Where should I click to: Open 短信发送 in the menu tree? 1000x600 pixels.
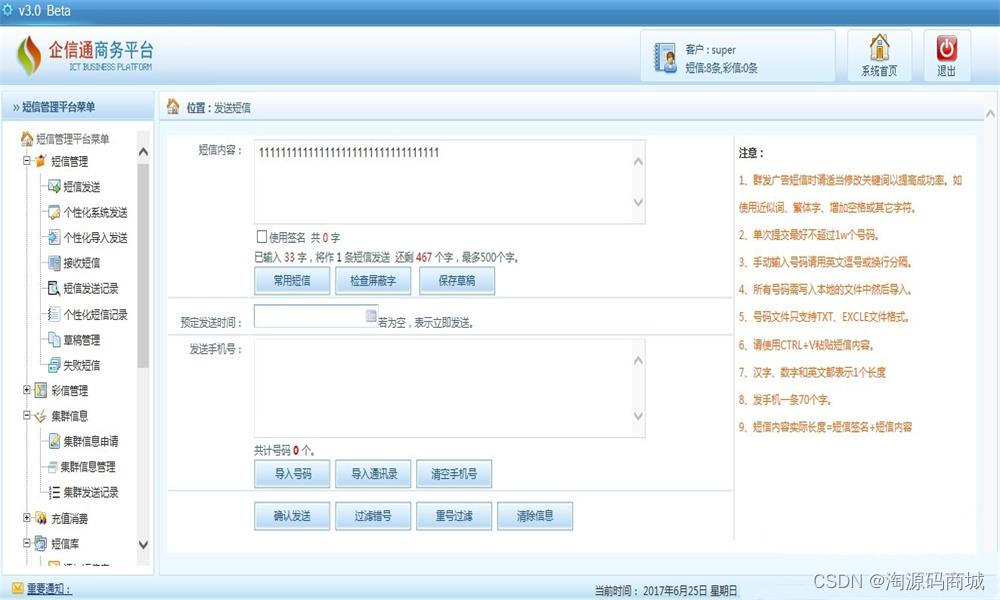coord(82,187)
